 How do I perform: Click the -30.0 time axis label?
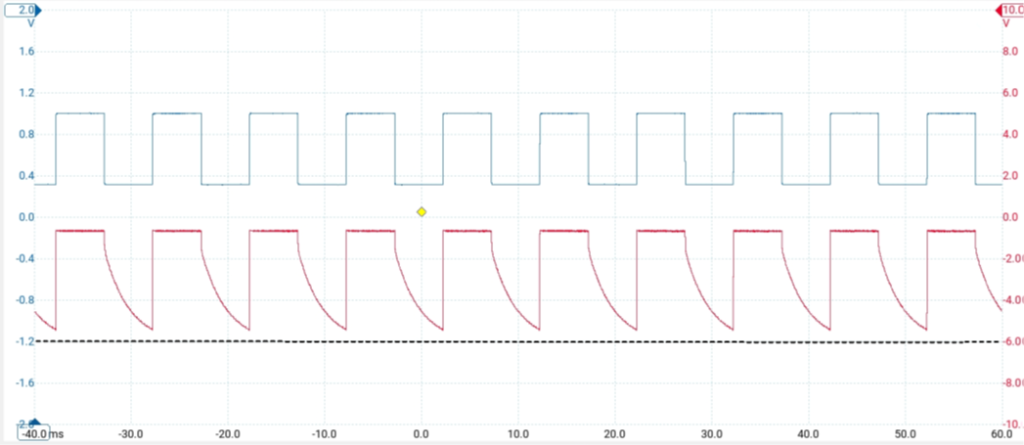[131, 434]
